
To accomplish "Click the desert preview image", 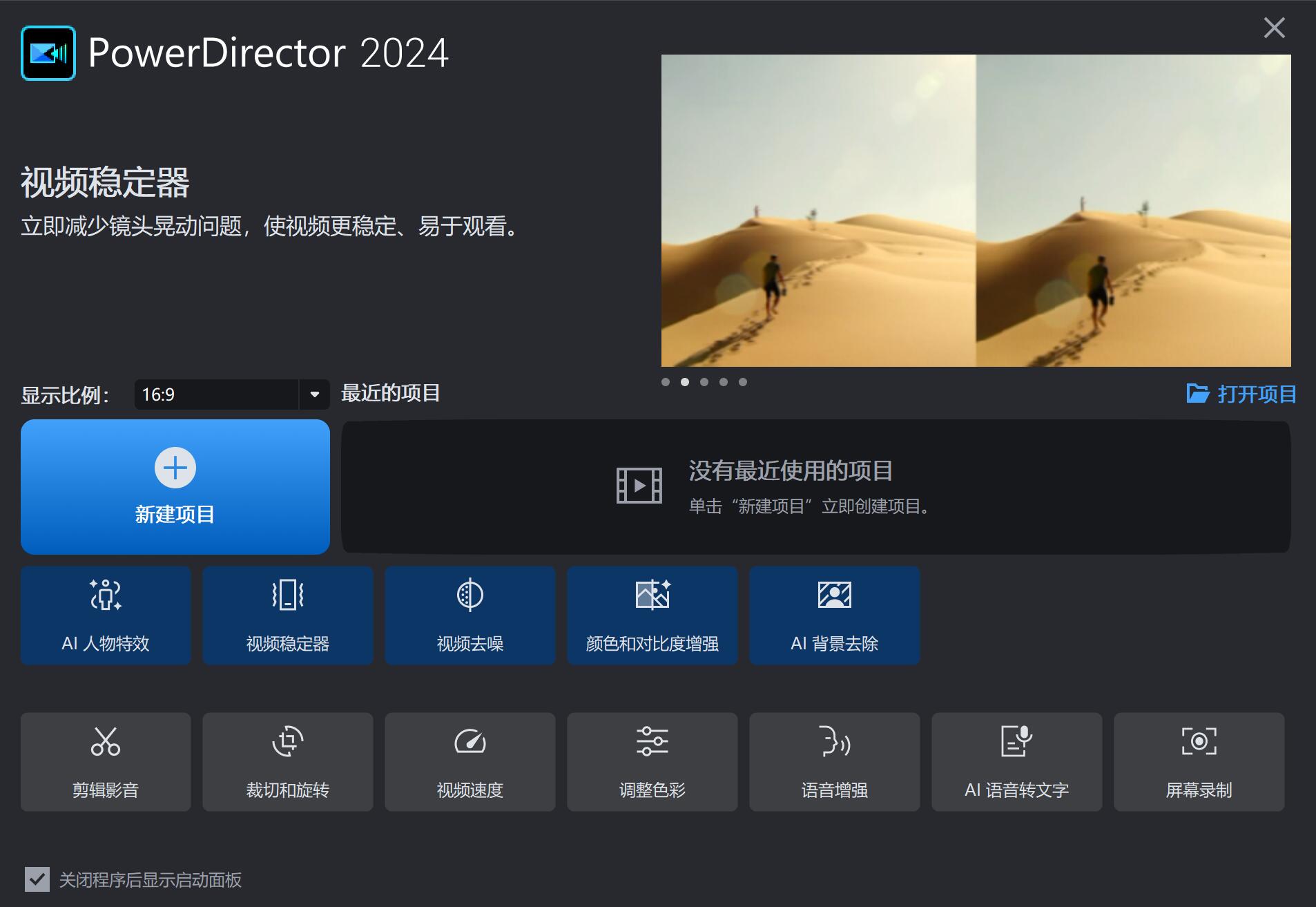I will (976, 211).
